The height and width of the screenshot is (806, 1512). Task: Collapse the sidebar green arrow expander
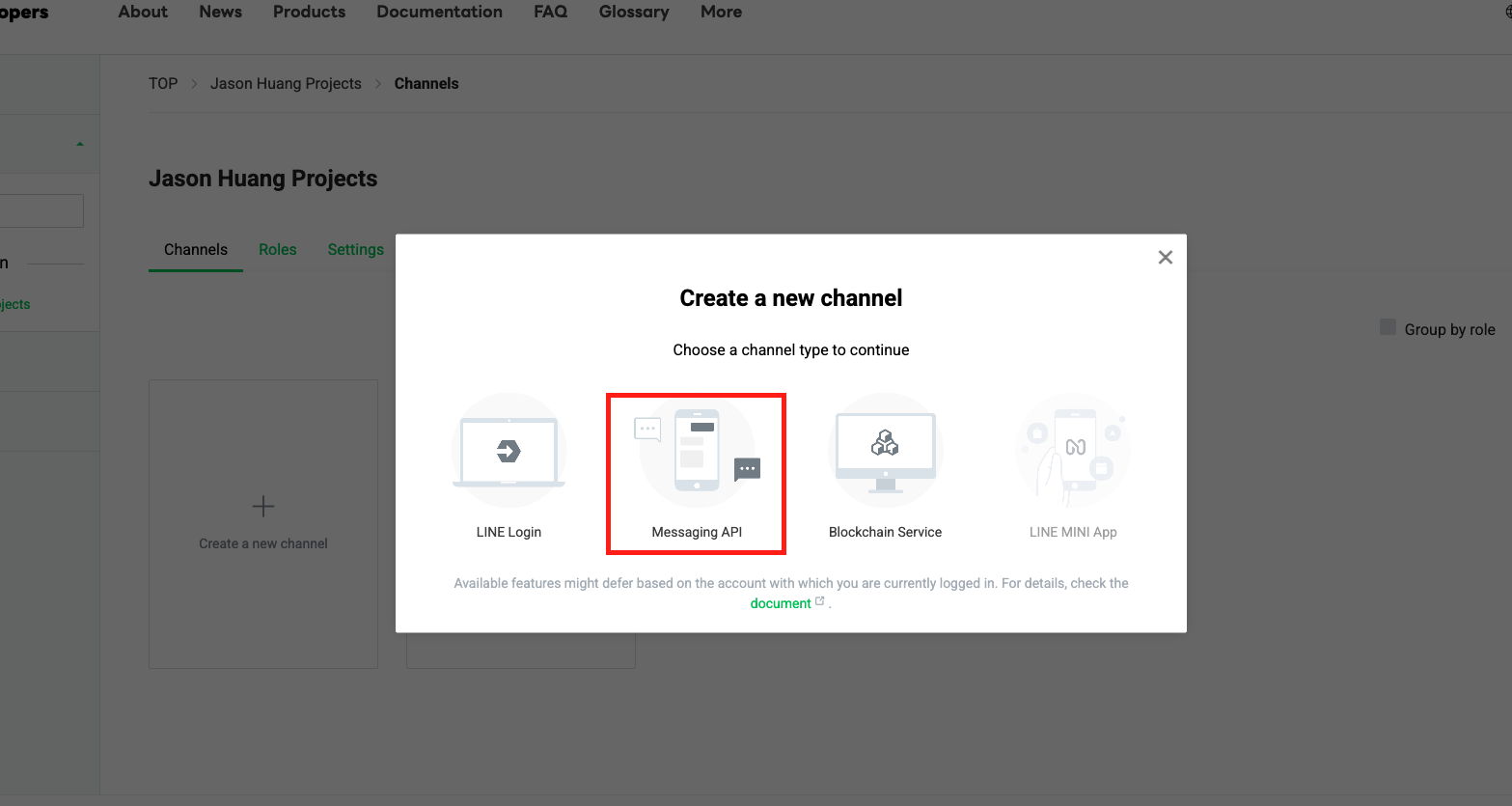pos(80,144)
